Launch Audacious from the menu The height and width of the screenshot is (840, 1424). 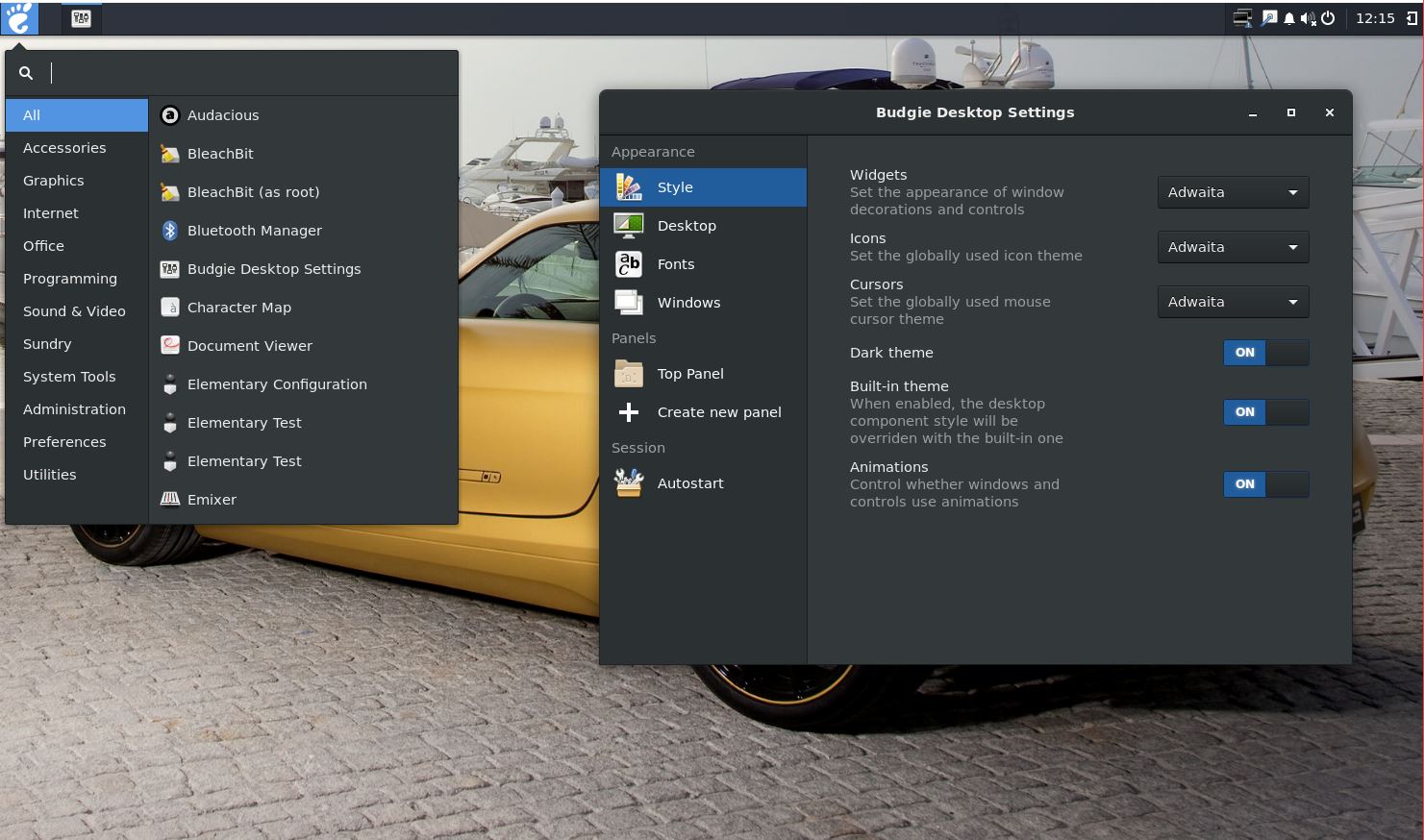(x=223, y=115)
